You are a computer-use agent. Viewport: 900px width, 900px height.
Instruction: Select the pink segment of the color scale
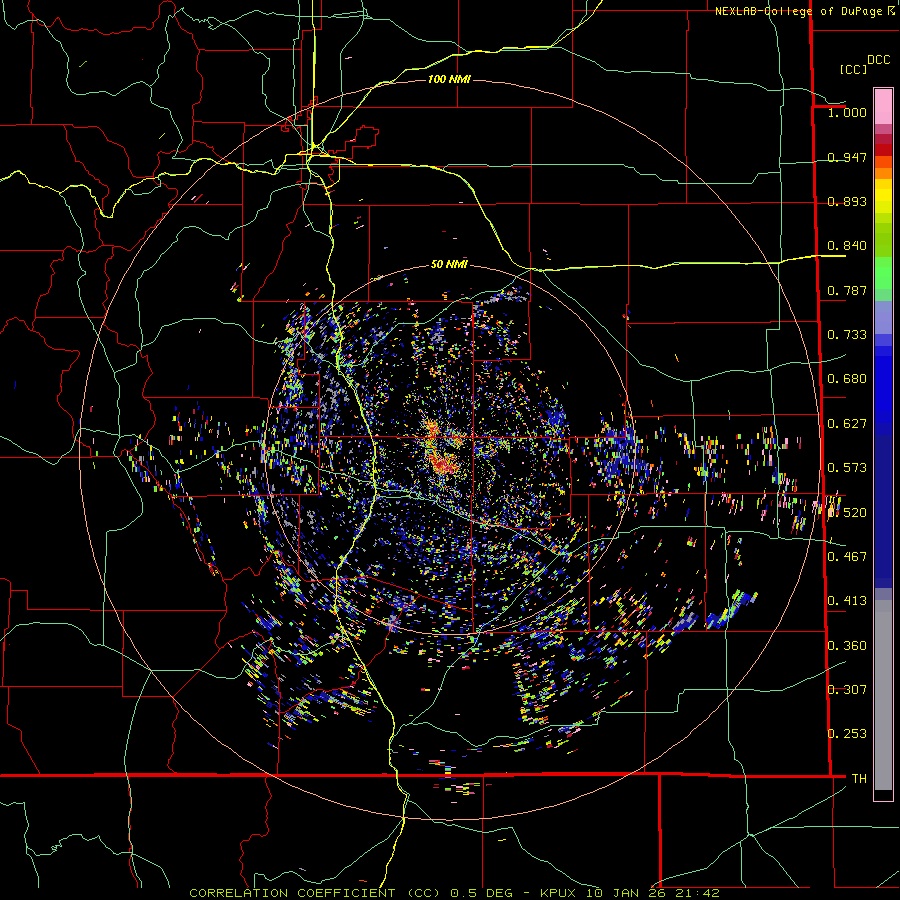click(x=883, y=107)
